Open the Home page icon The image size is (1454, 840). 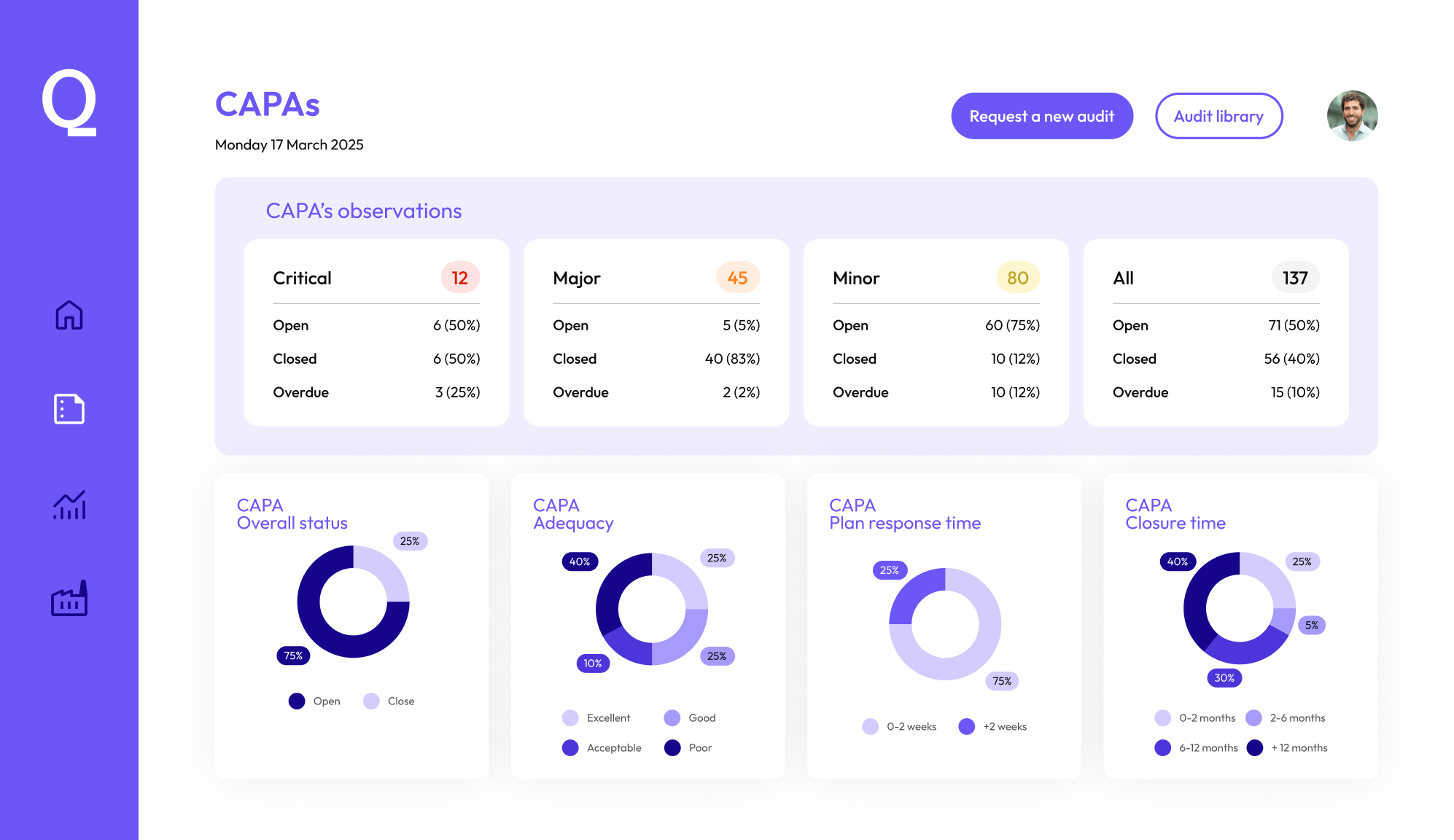(69, 315)
